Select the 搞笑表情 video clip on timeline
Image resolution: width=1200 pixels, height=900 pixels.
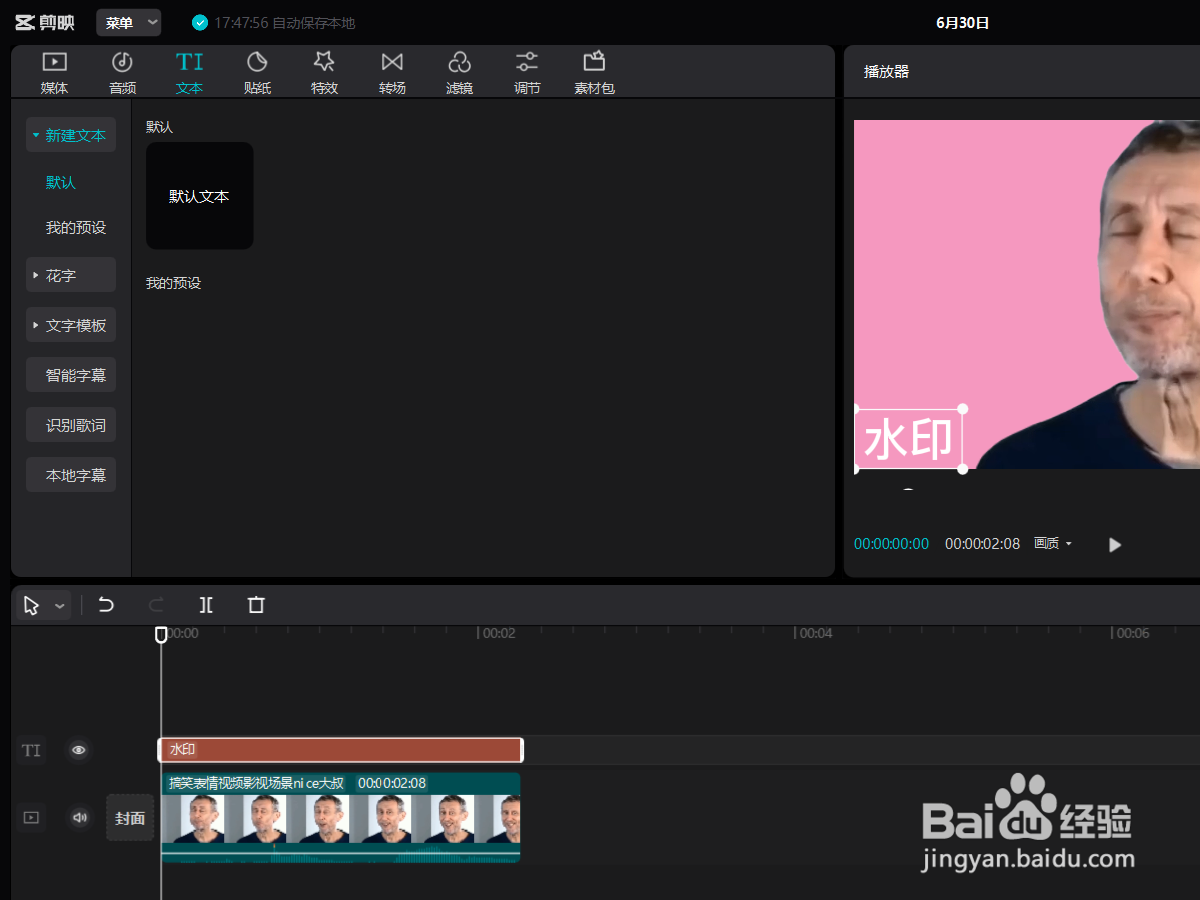340,817
